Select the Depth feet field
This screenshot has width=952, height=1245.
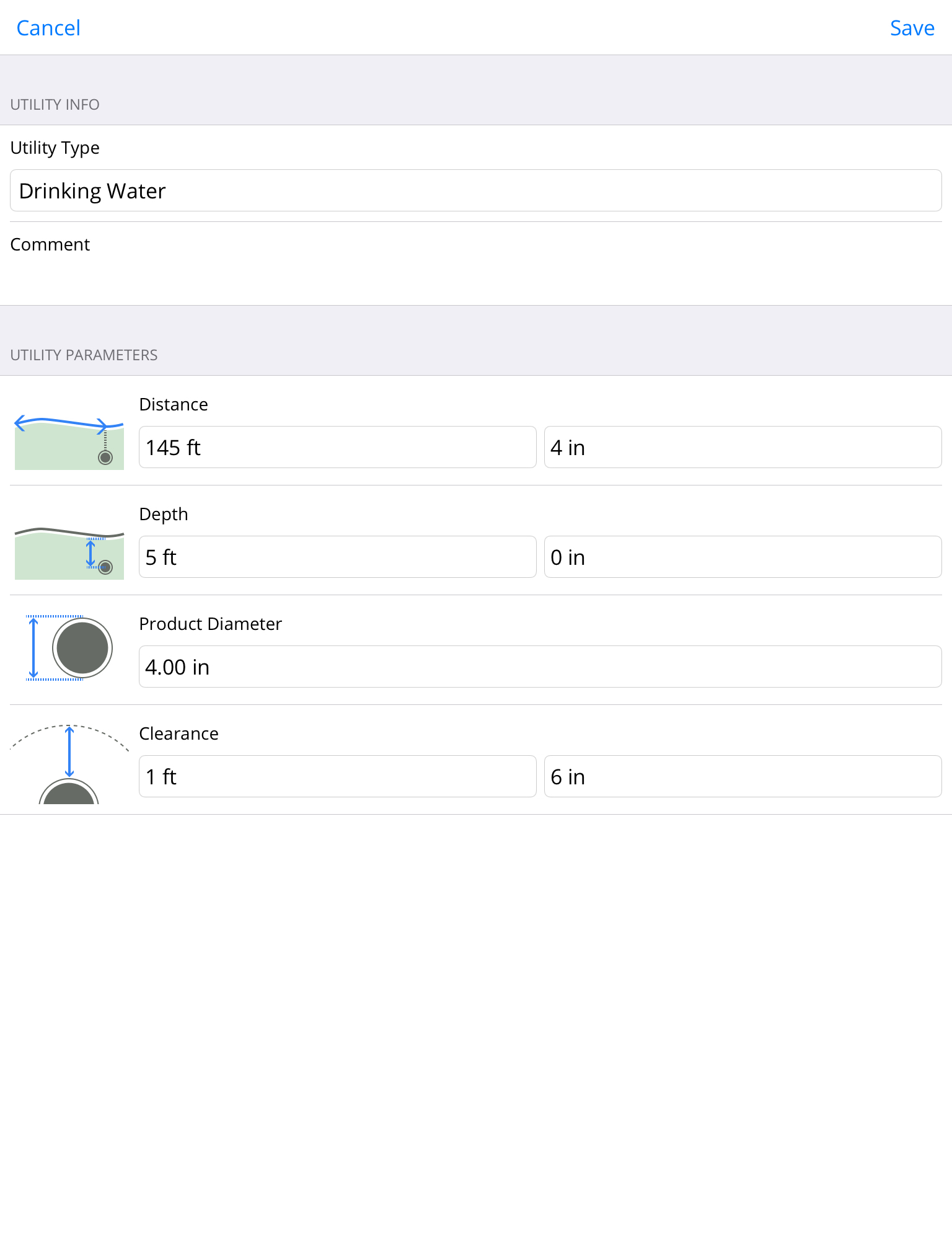(337, 557)
